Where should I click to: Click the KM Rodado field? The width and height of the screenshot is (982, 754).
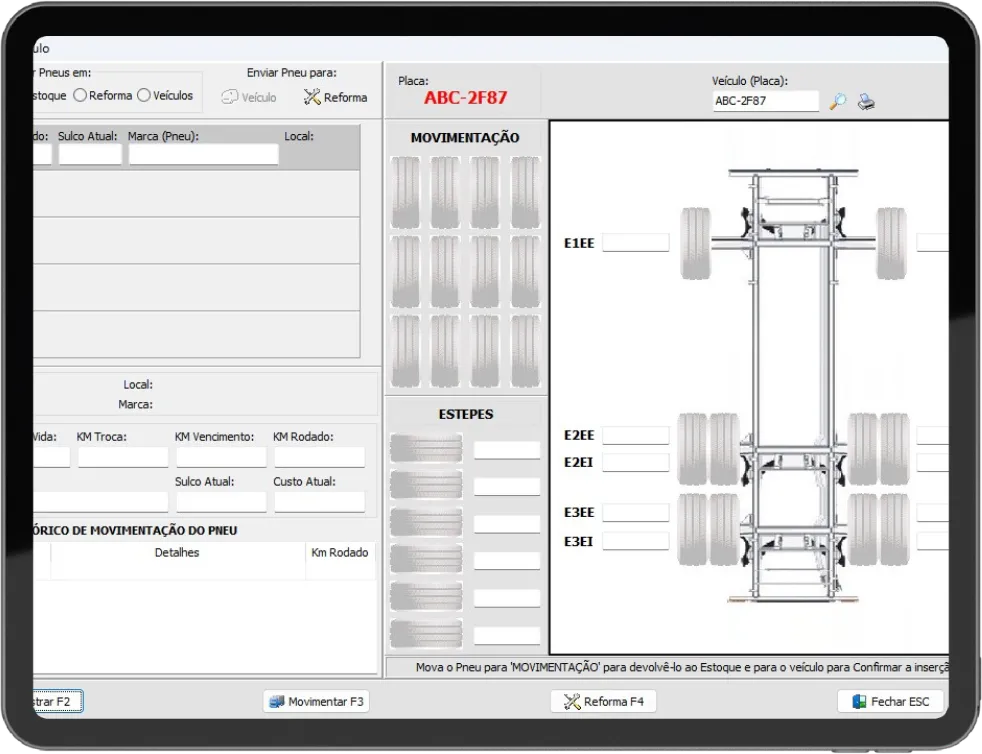pyautogui.click(x=319, y=457)
